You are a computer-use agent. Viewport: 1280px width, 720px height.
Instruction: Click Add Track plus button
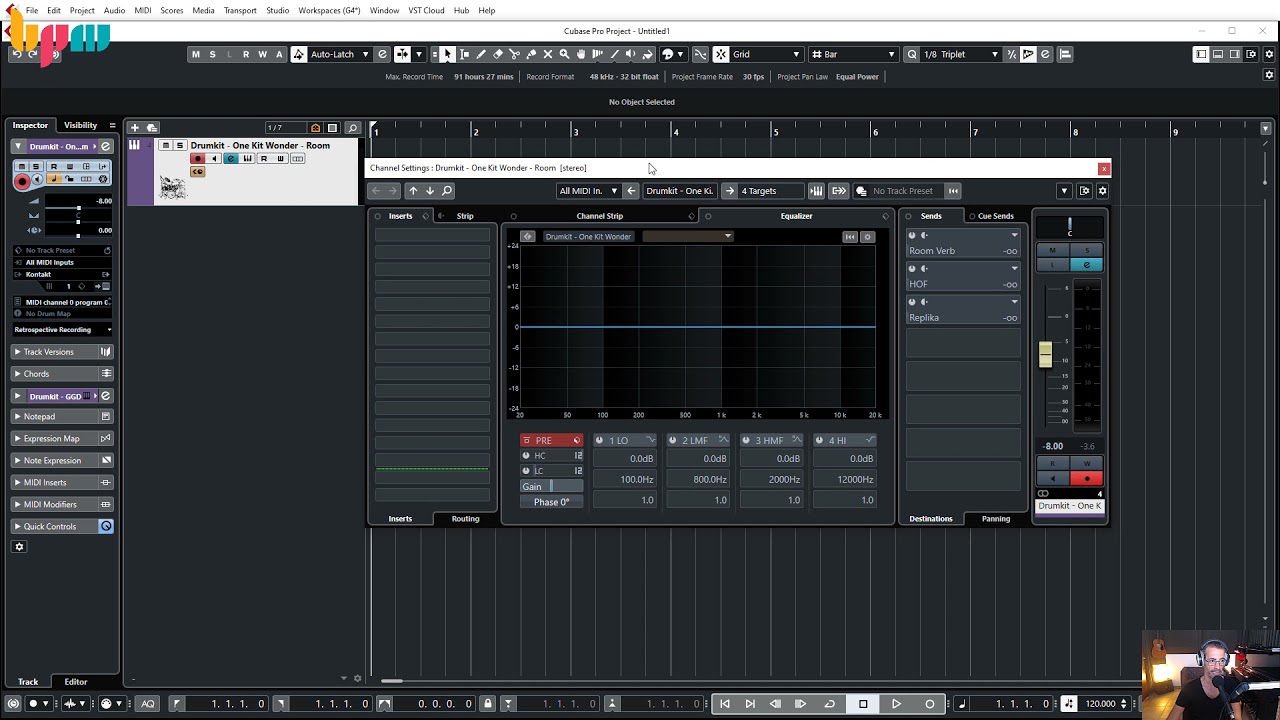pyautogui.click(x=134, y=128)
